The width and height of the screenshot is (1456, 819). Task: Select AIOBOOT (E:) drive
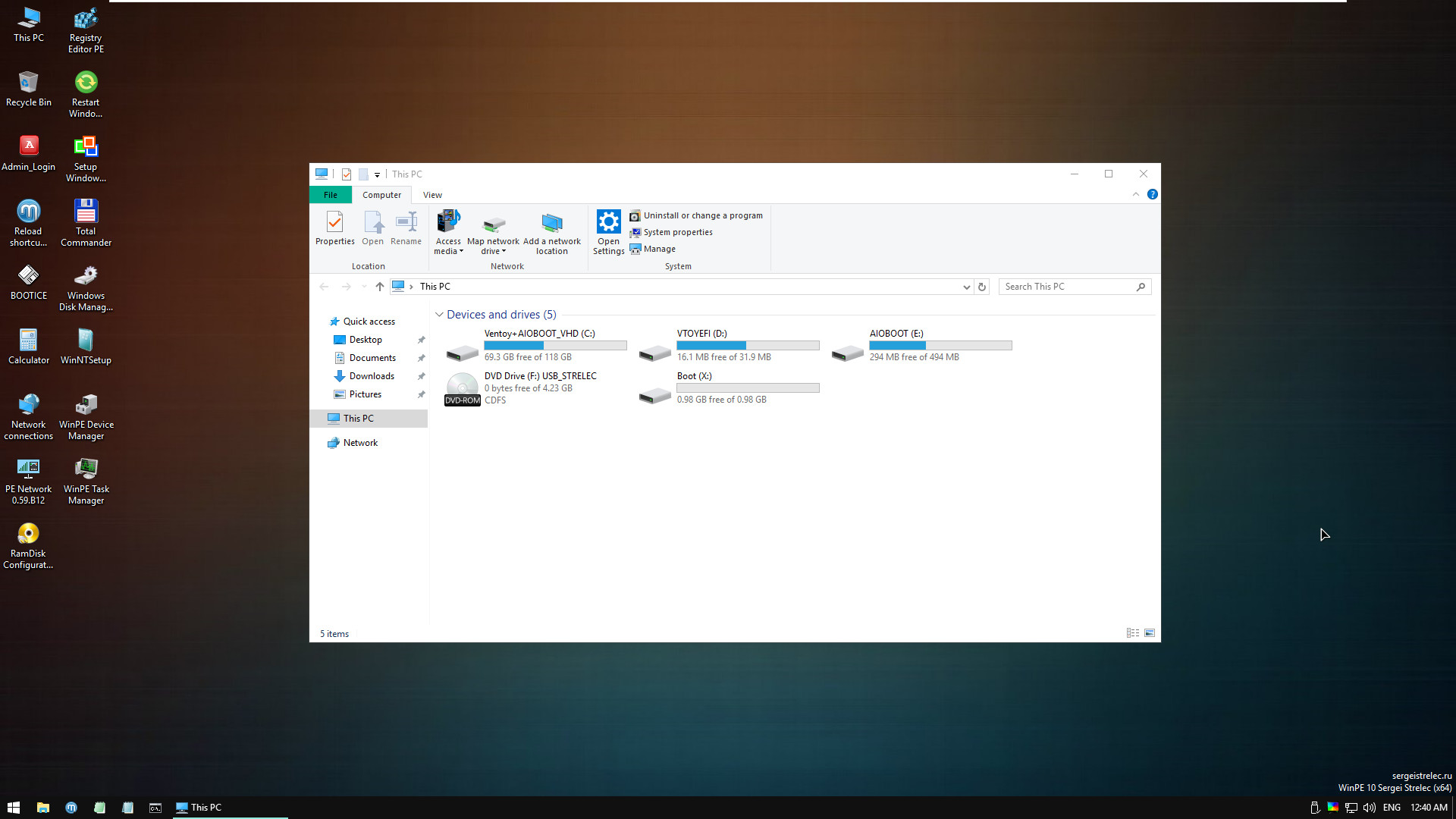point(921,345)
